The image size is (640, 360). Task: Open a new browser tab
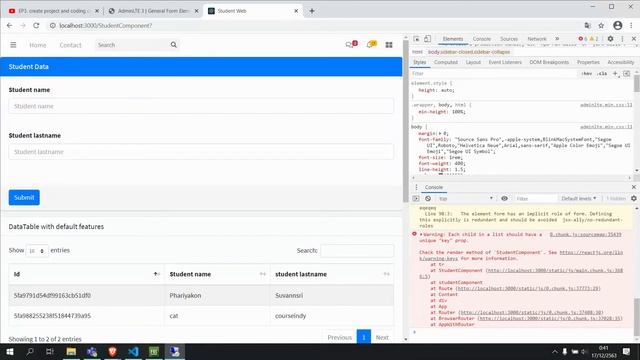[312, 11]
